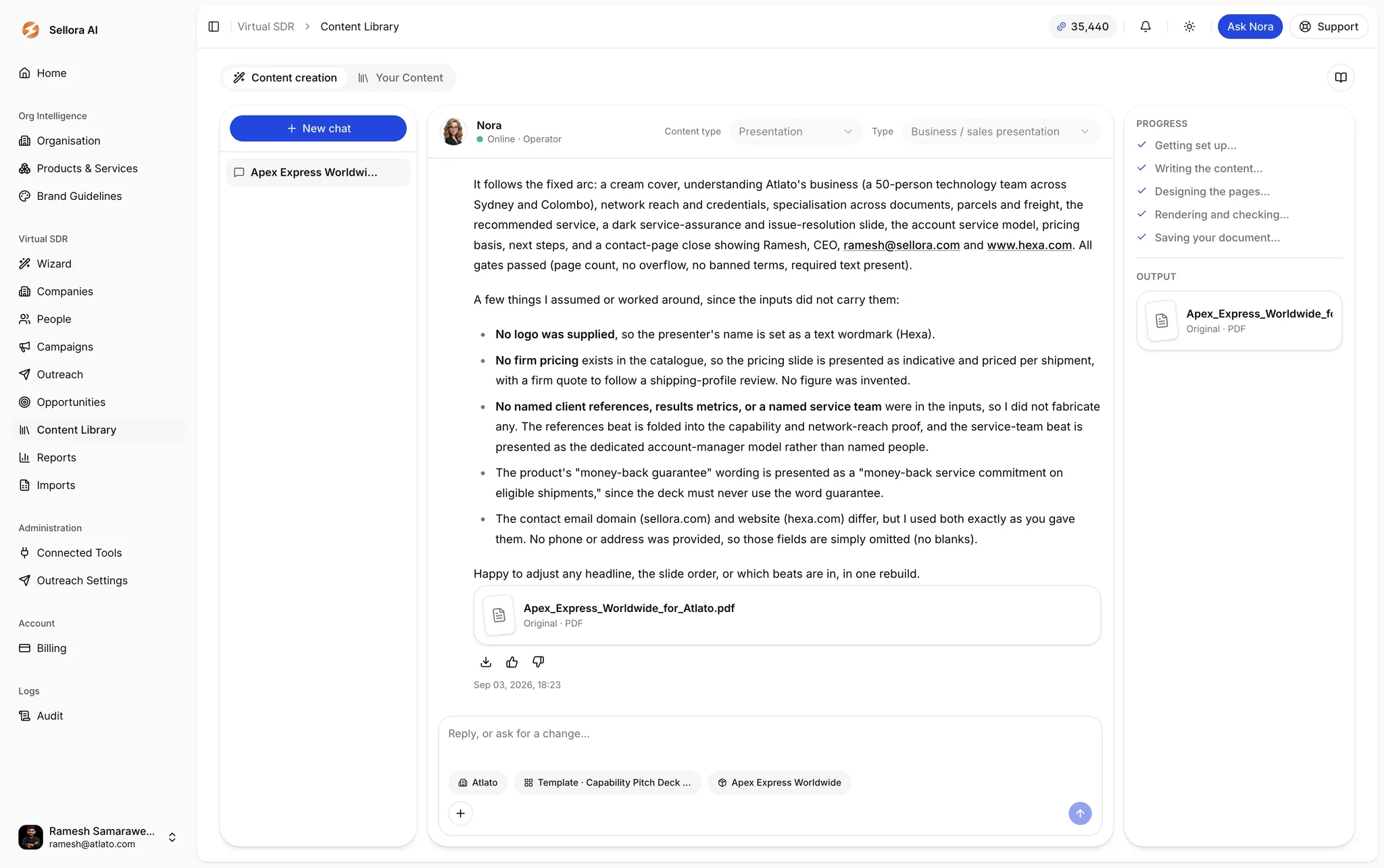Open the People page
Viewport: 1384px width, 868px height.
tap(99, 319)
